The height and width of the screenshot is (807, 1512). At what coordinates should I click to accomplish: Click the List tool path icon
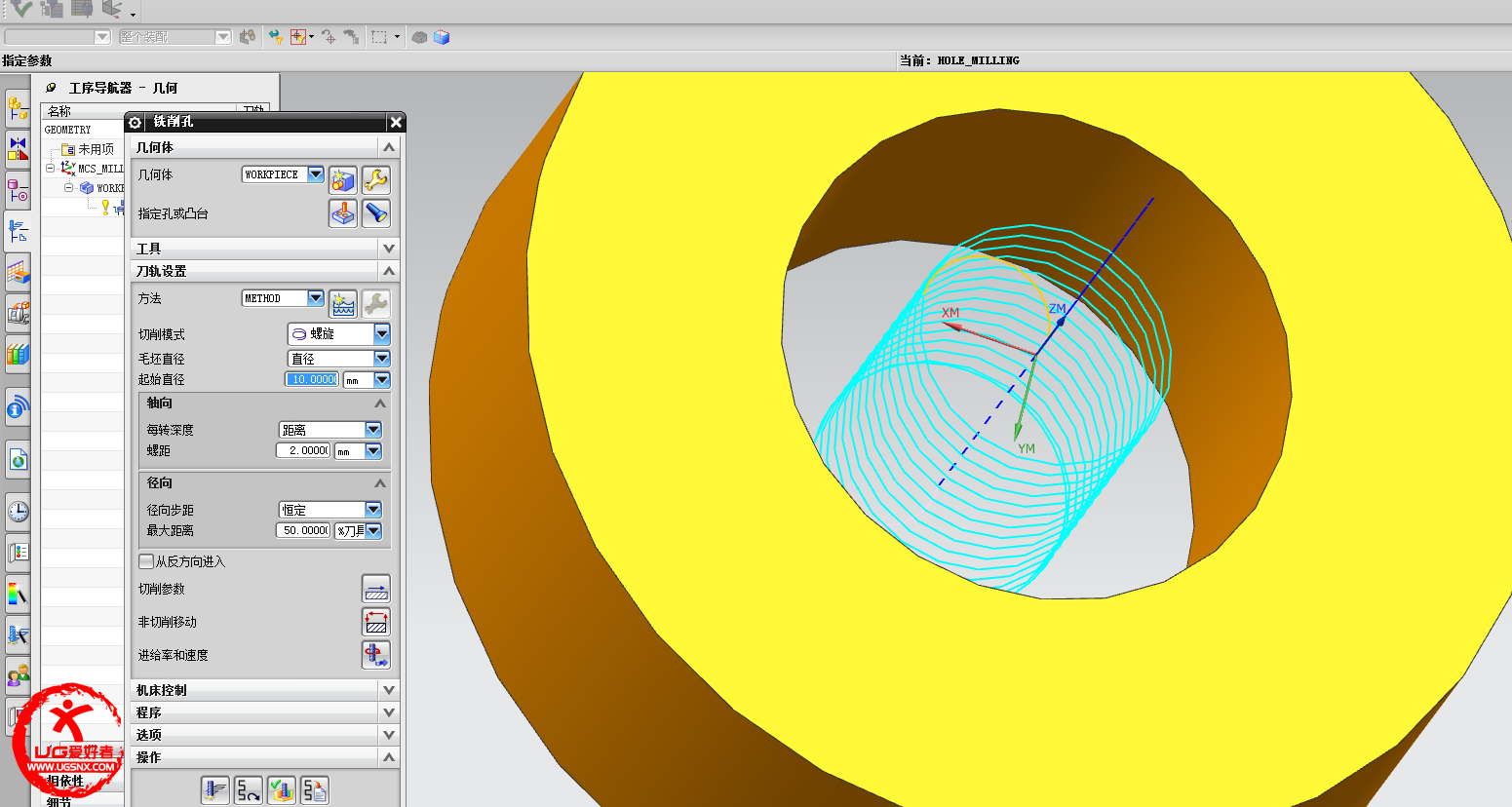click(315, 790)
